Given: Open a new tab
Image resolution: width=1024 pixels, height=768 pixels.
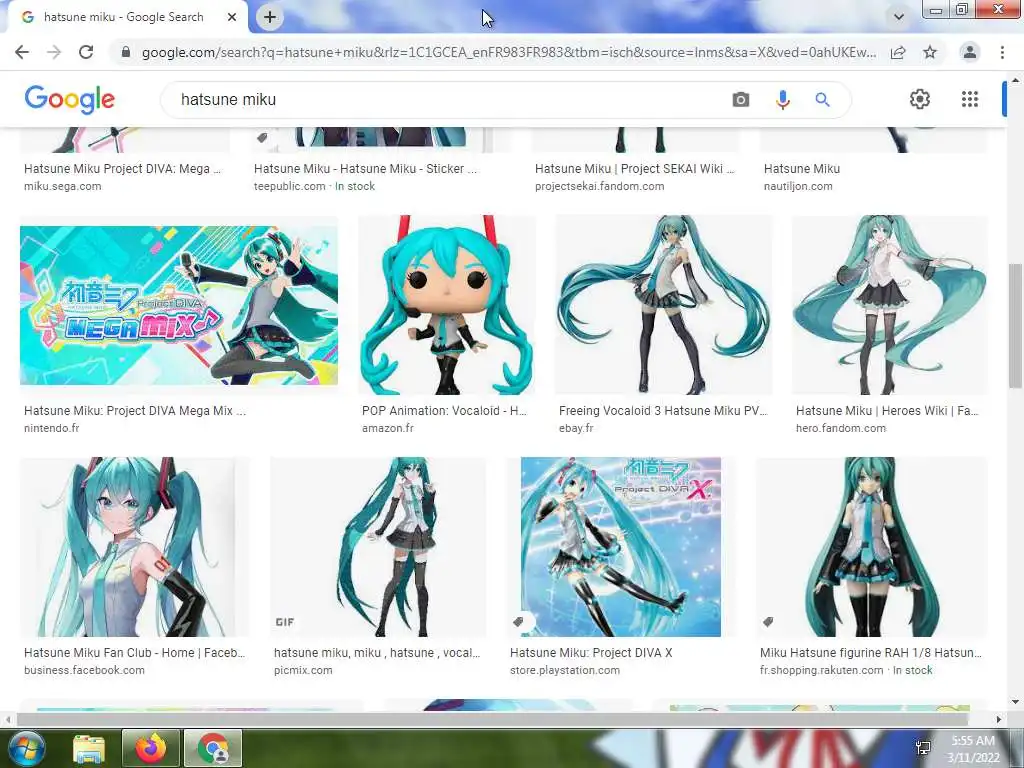Looking at the screenshot, I should tap(270, 17).
